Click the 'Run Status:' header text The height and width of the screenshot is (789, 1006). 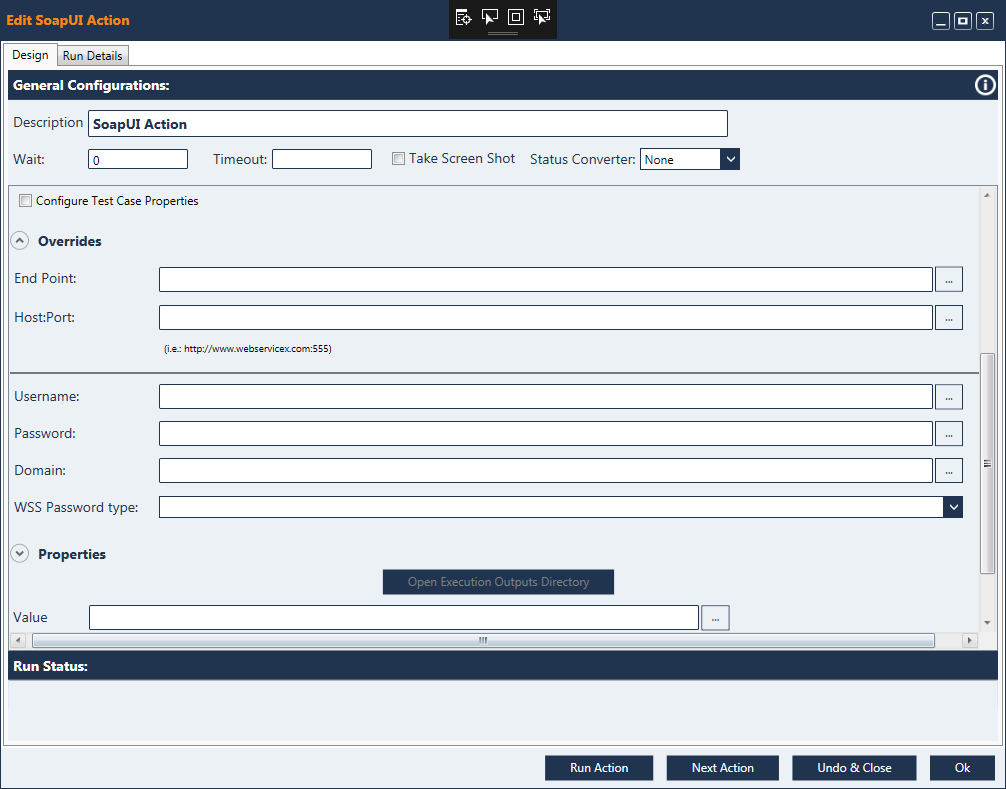(x=50, y=666)
